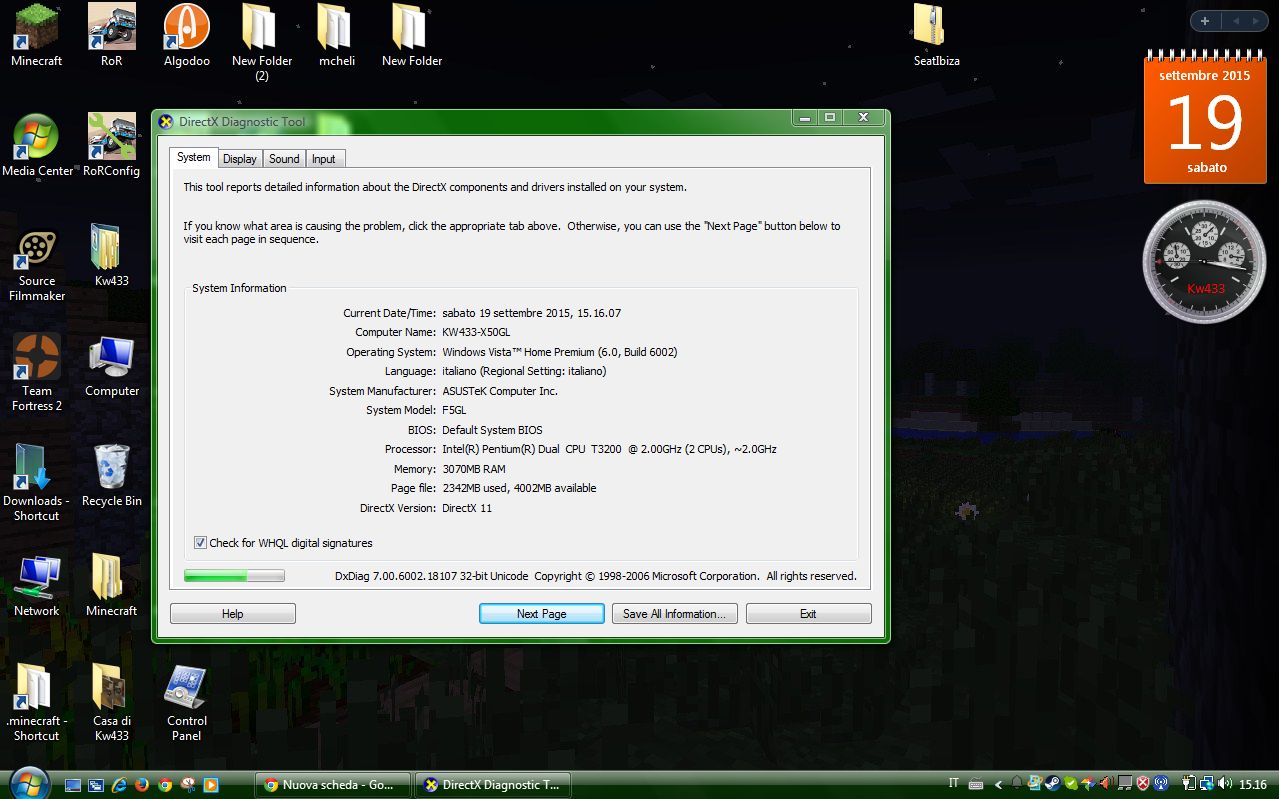Click the sidebar add gadget plus button

(x=1205, y=21)
